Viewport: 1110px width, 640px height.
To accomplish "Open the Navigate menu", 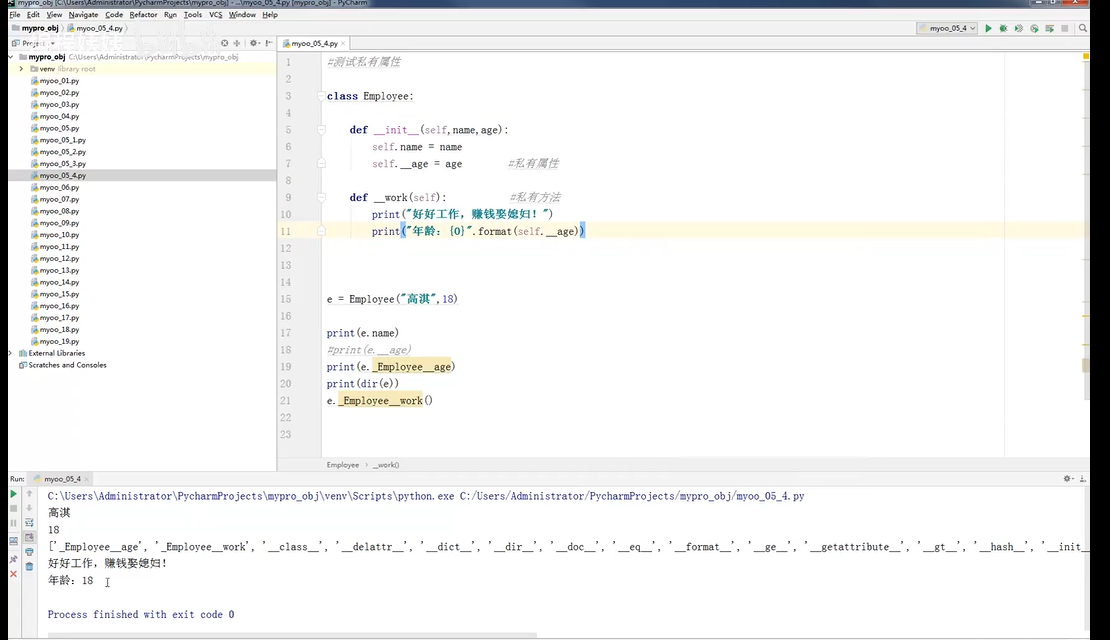I will [84, 14].
